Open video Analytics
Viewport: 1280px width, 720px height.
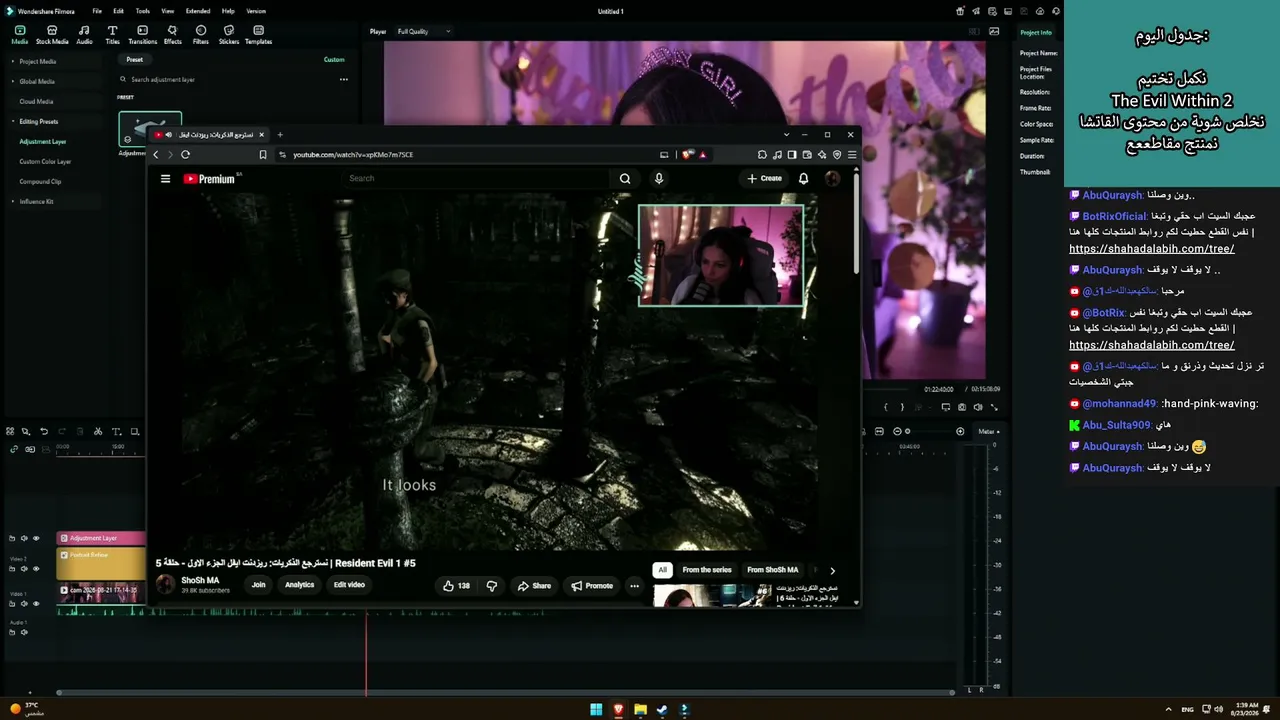[299, 585]
